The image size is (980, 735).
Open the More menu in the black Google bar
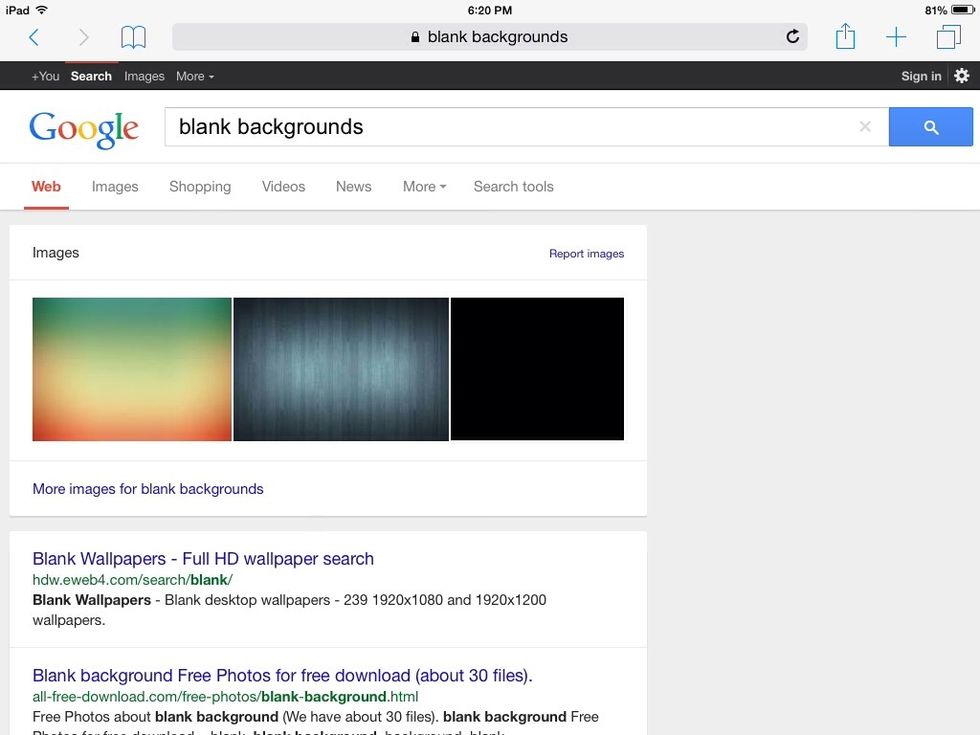pos(194,75)
